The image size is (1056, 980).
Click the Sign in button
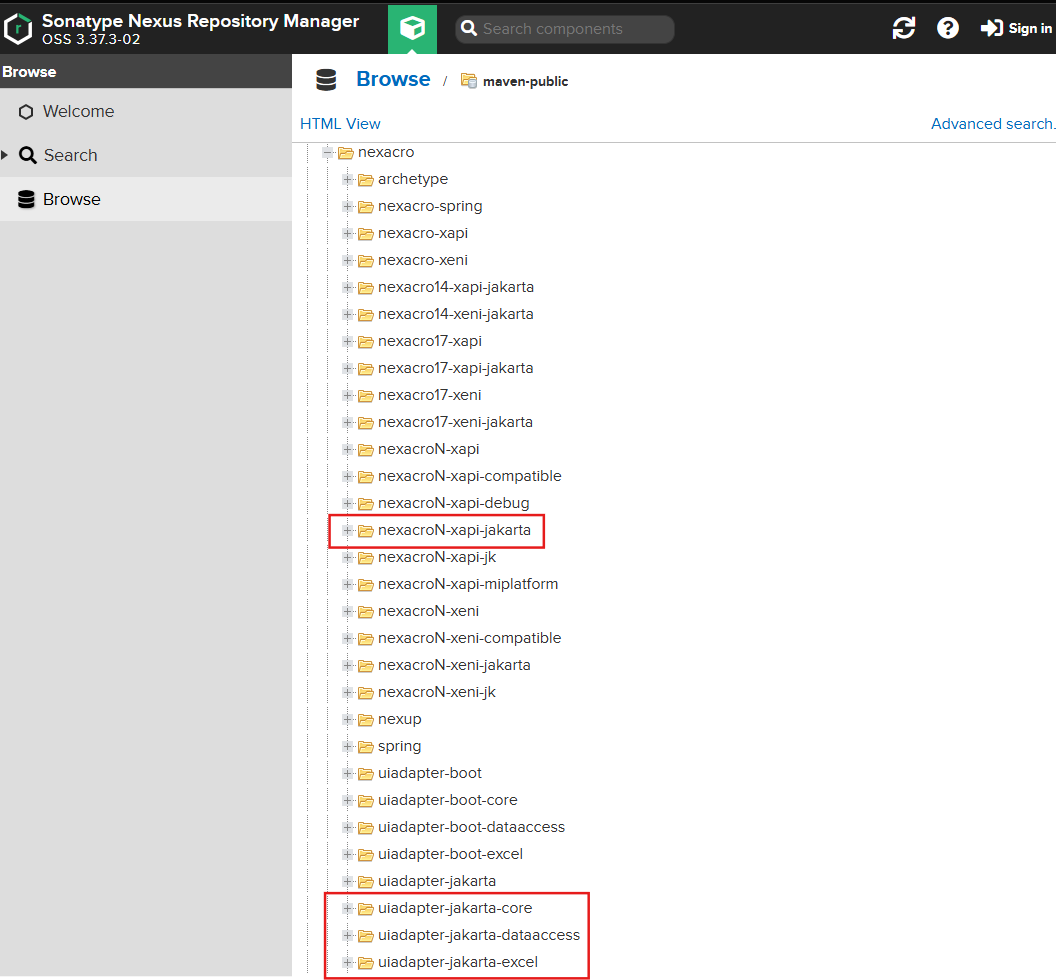coord(1016,28)
